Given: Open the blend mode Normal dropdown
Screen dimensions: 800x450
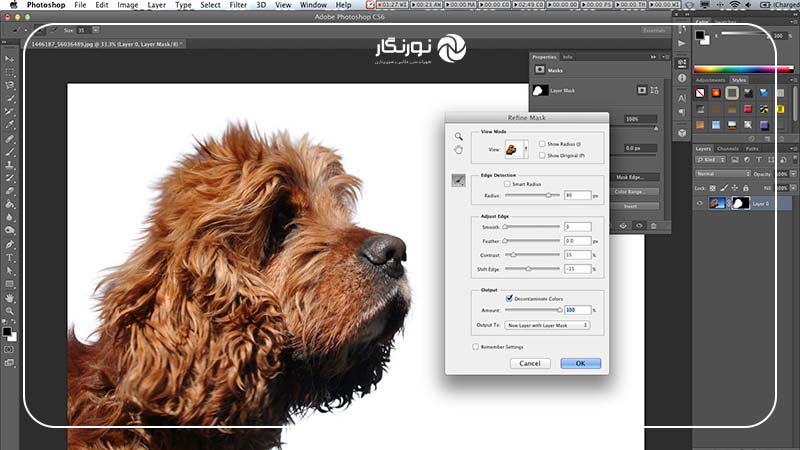Looking at the screenshot, I should point(722,174).
